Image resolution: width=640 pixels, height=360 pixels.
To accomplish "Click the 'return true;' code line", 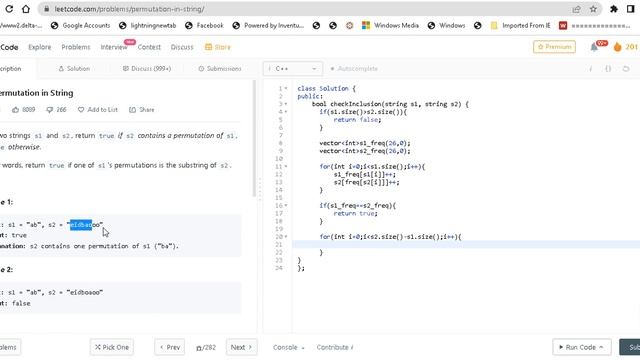I will click(356, 213).
